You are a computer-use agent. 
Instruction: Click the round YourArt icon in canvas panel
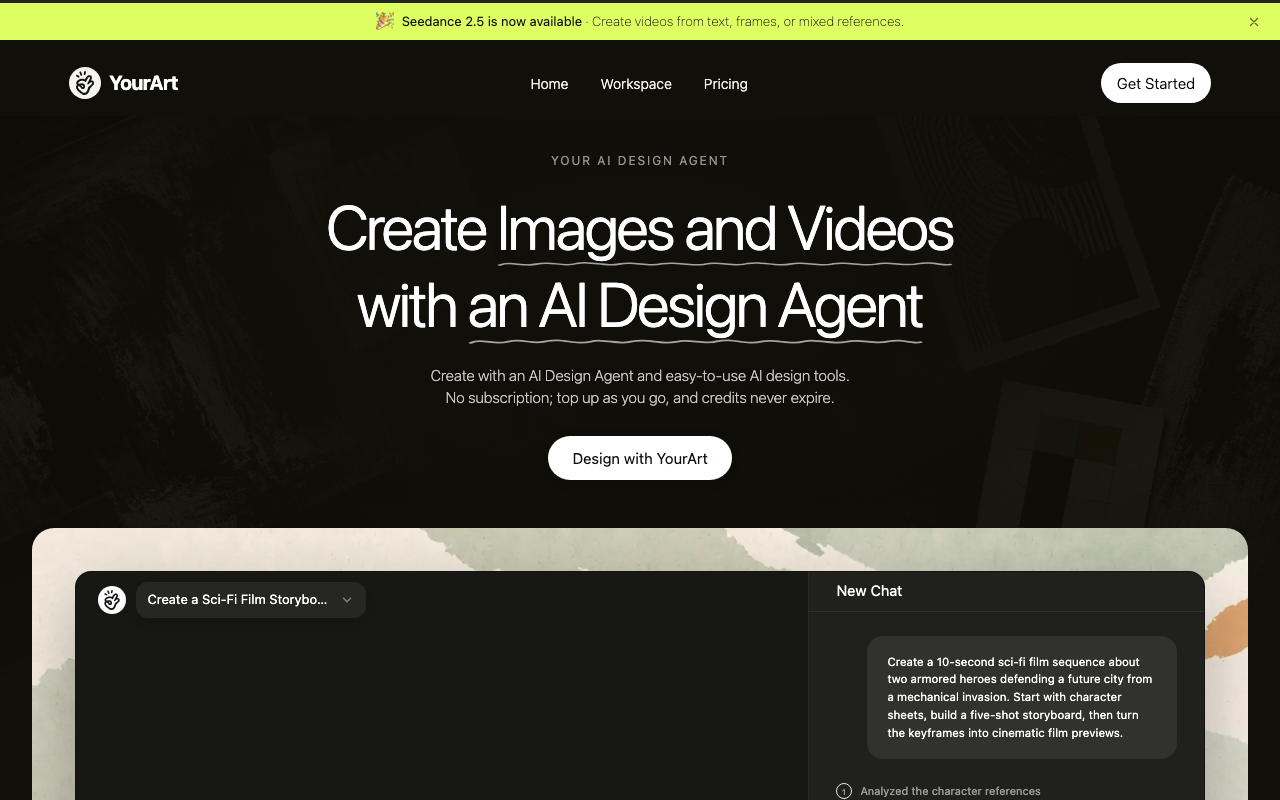[112, 600]
